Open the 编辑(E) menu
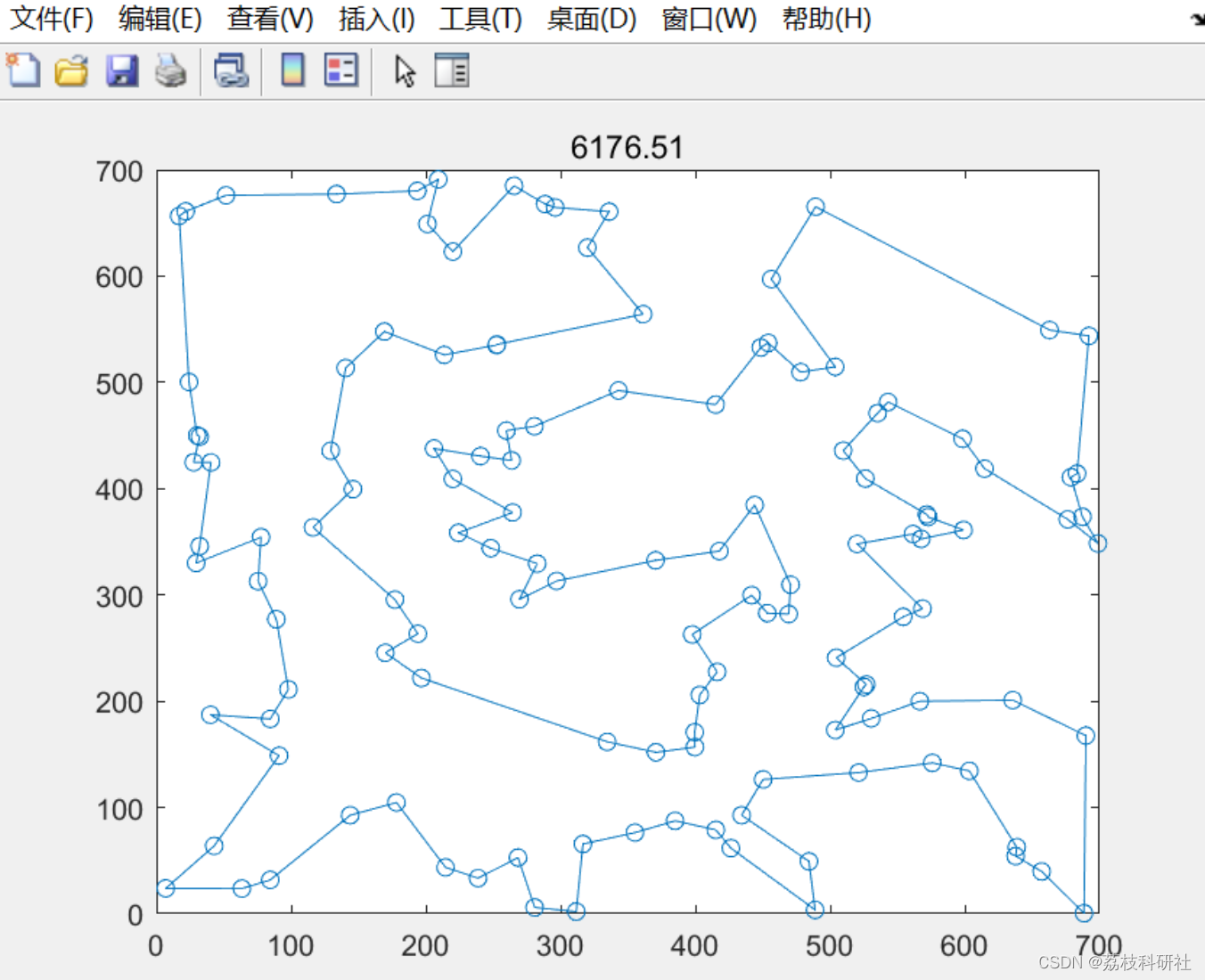This screenshot has width=1205, height=980. (x=160, y=19)
